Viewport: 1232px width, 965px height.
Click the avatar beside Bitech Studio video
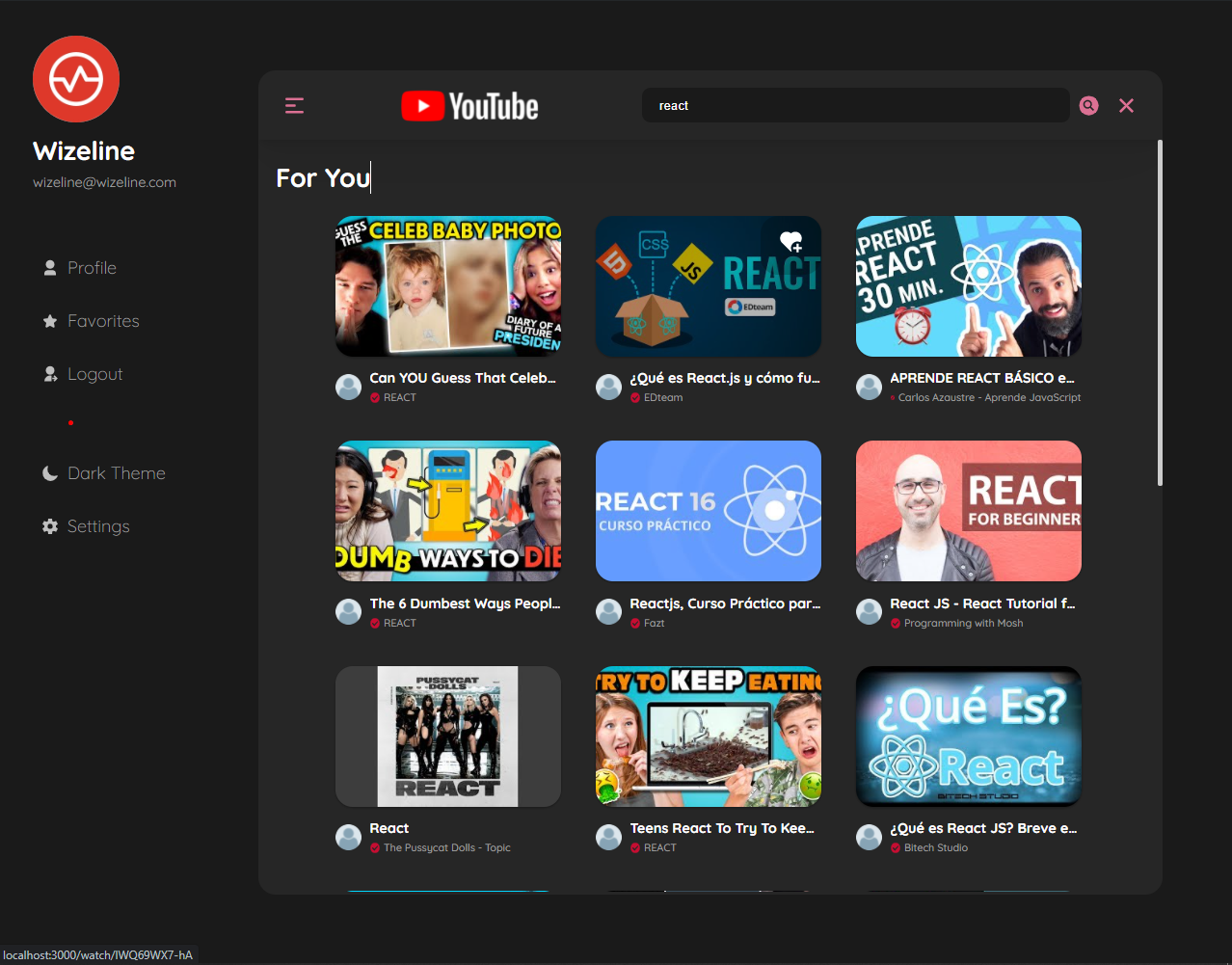869,837
